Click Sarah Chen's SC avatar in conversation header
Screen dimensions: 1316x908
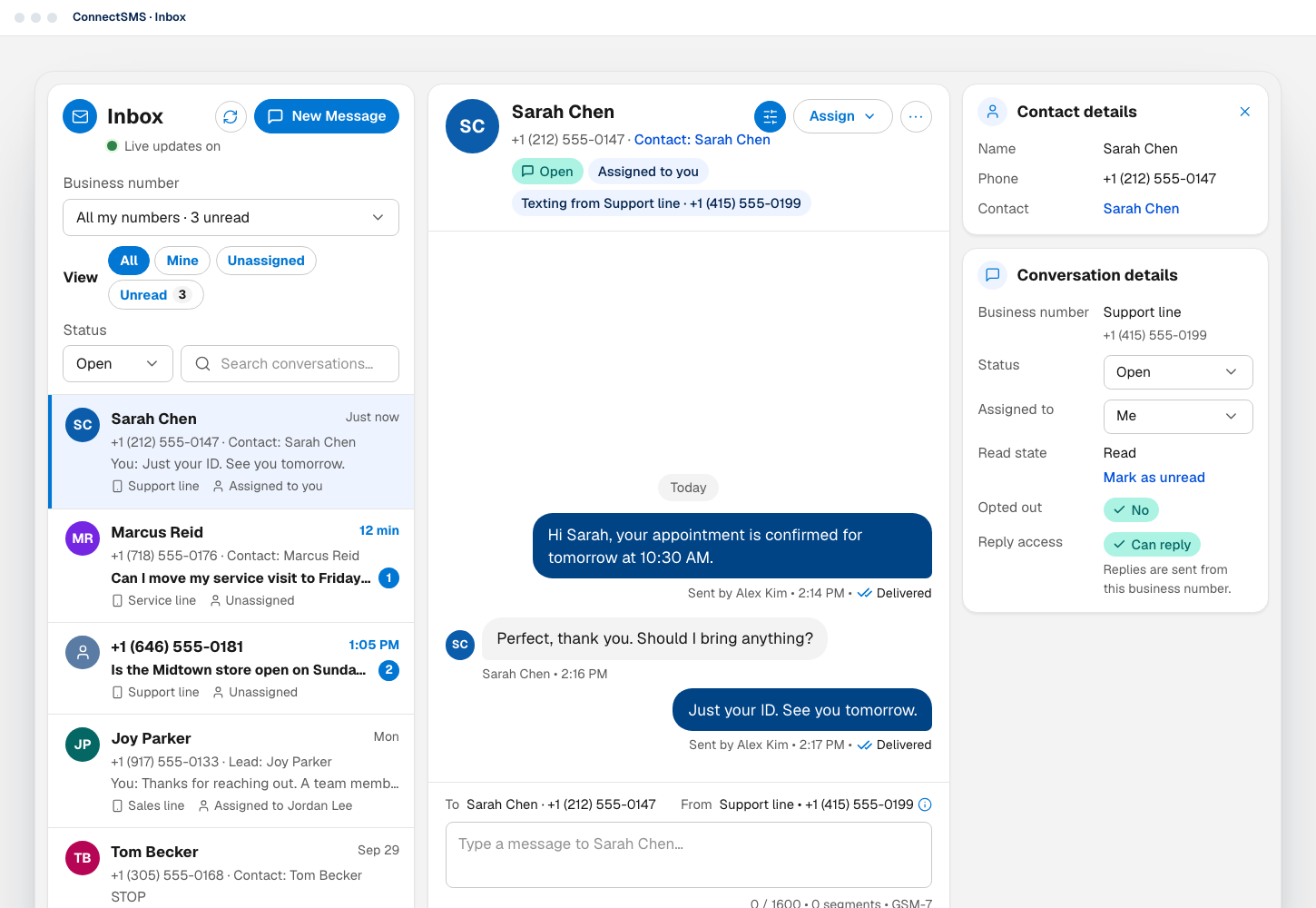[x=472, y=126]
